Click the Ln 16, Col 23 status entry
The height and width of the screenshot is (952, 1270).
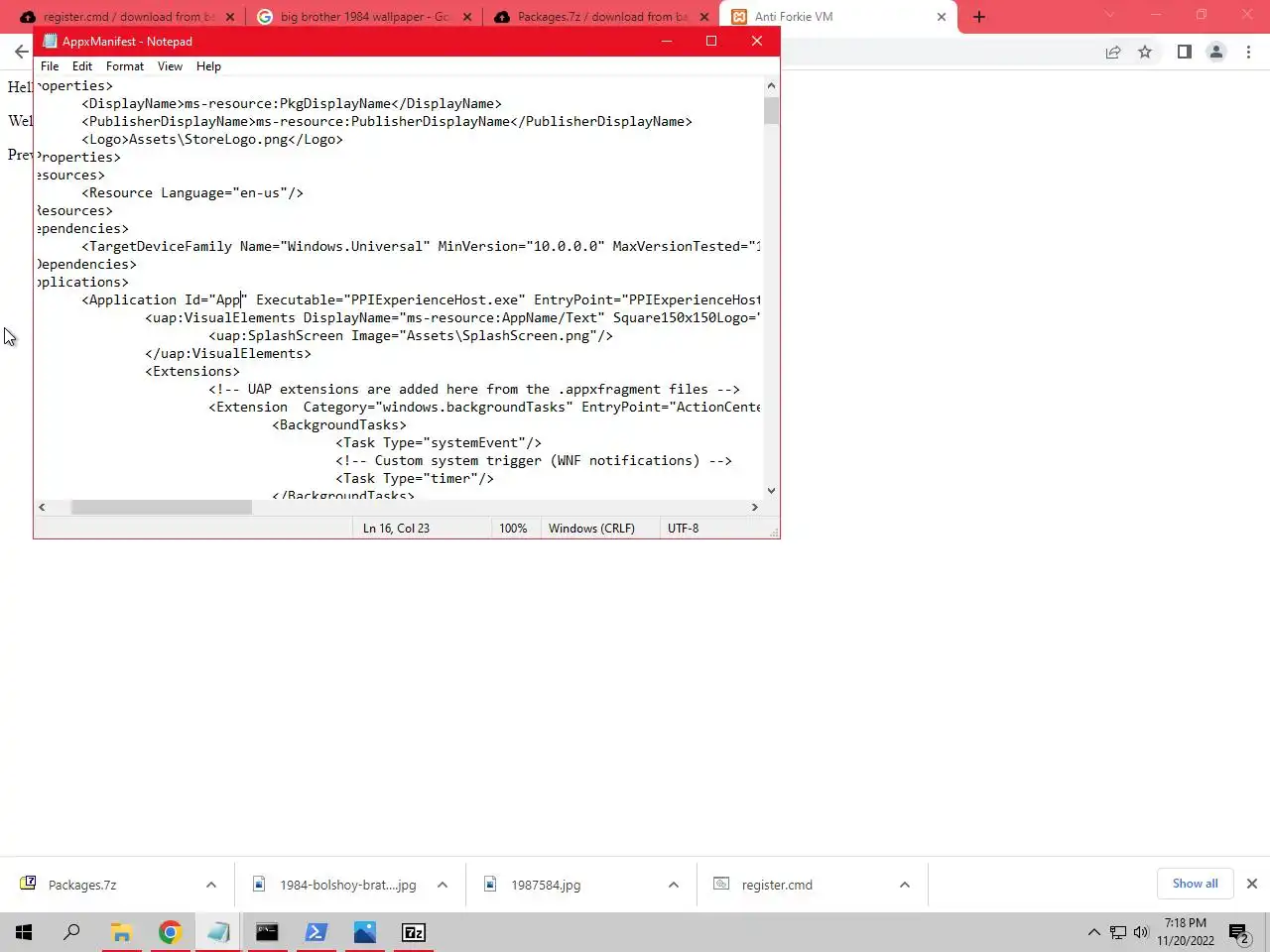point(396,529)
